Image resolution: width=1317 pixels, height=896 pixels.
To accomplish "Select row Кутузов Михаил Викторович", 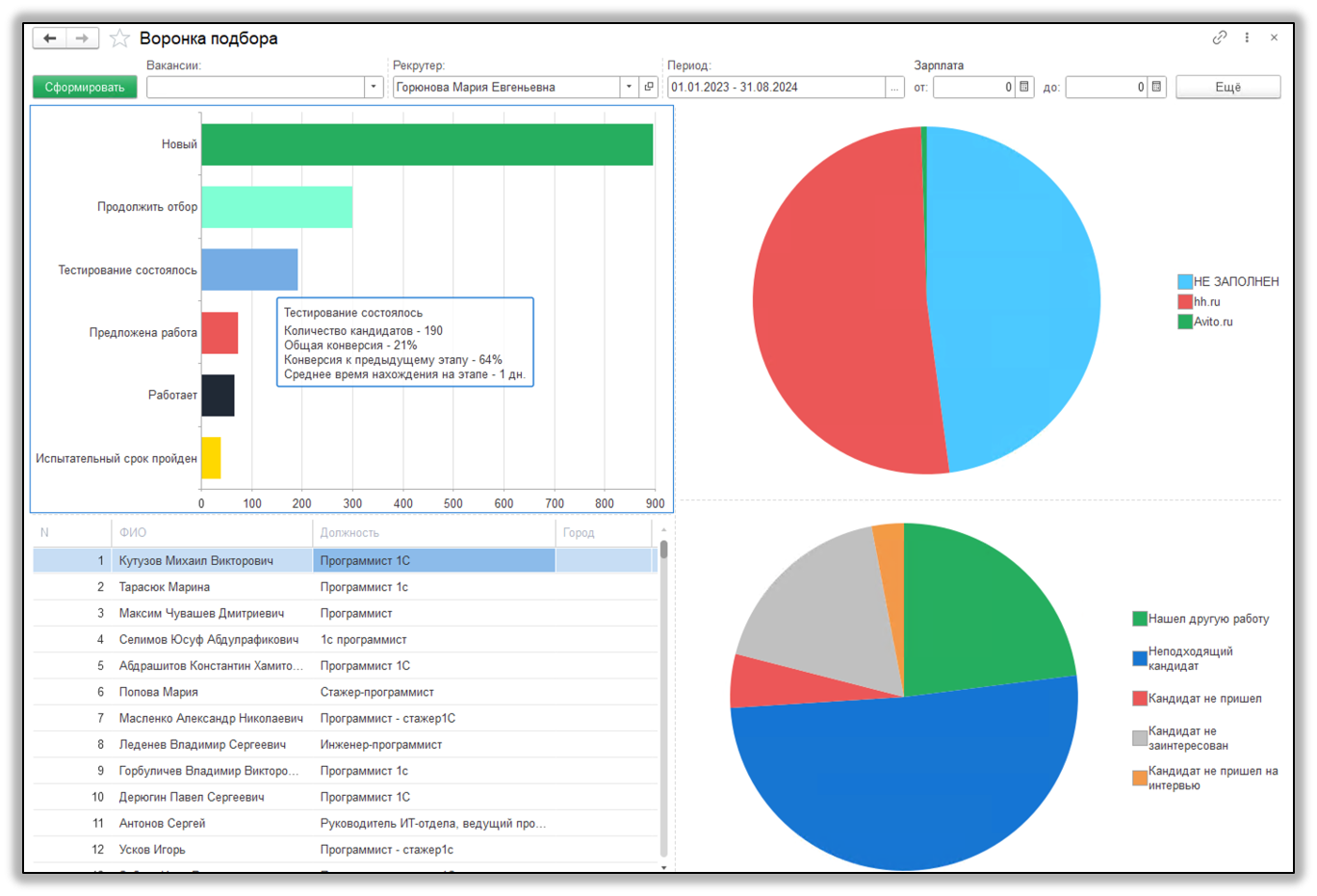I will pos(346,561).
